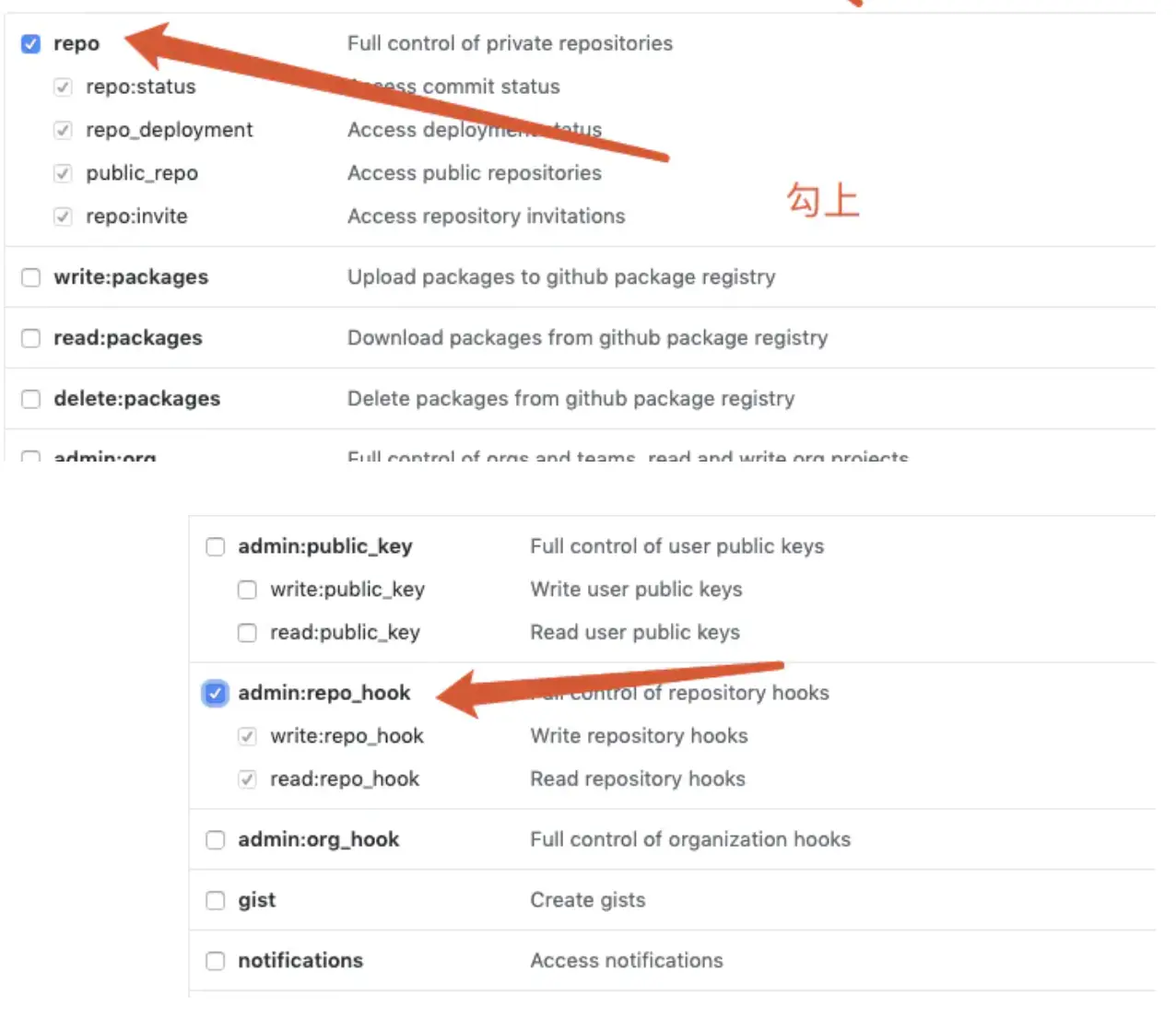Enable the read:packages scope

click(x=31, y=338)
